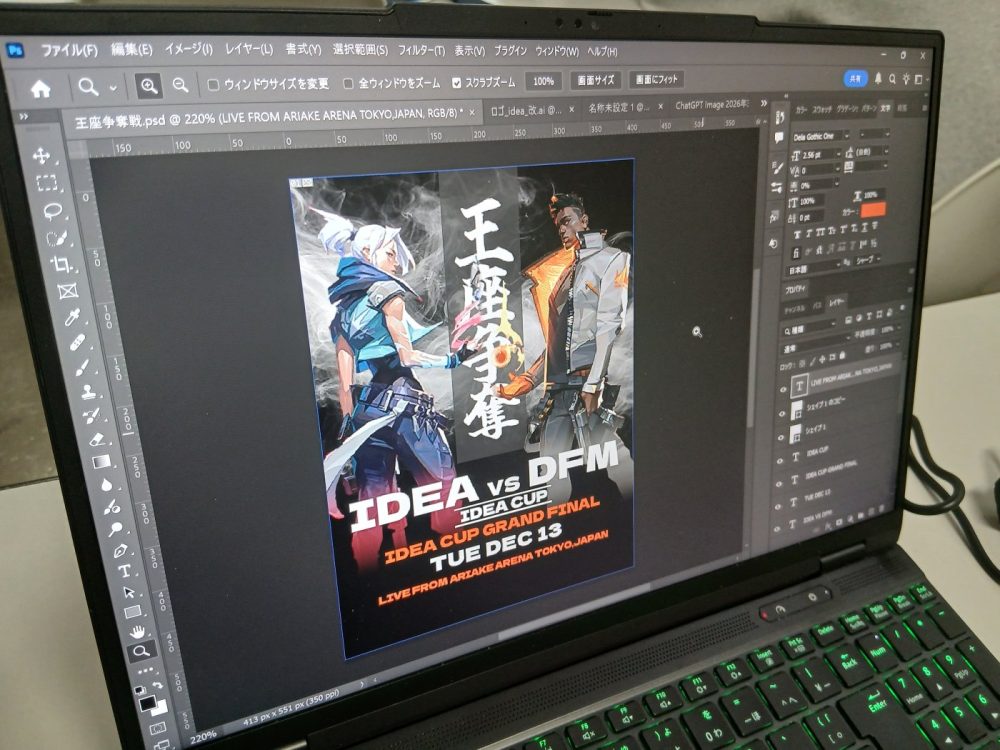Select the Eraser tool
1000x750 pixels.
(97, 439)
